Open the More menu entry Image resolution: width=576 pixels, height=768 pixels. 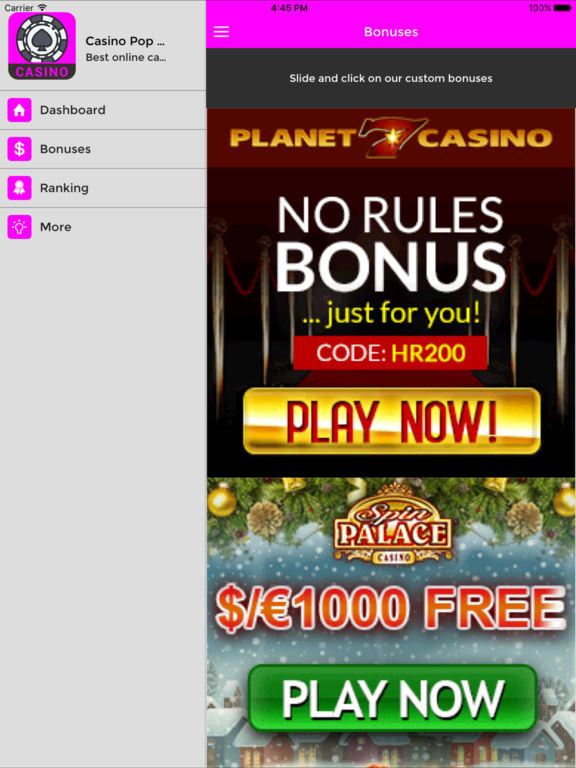click(103, 227)
